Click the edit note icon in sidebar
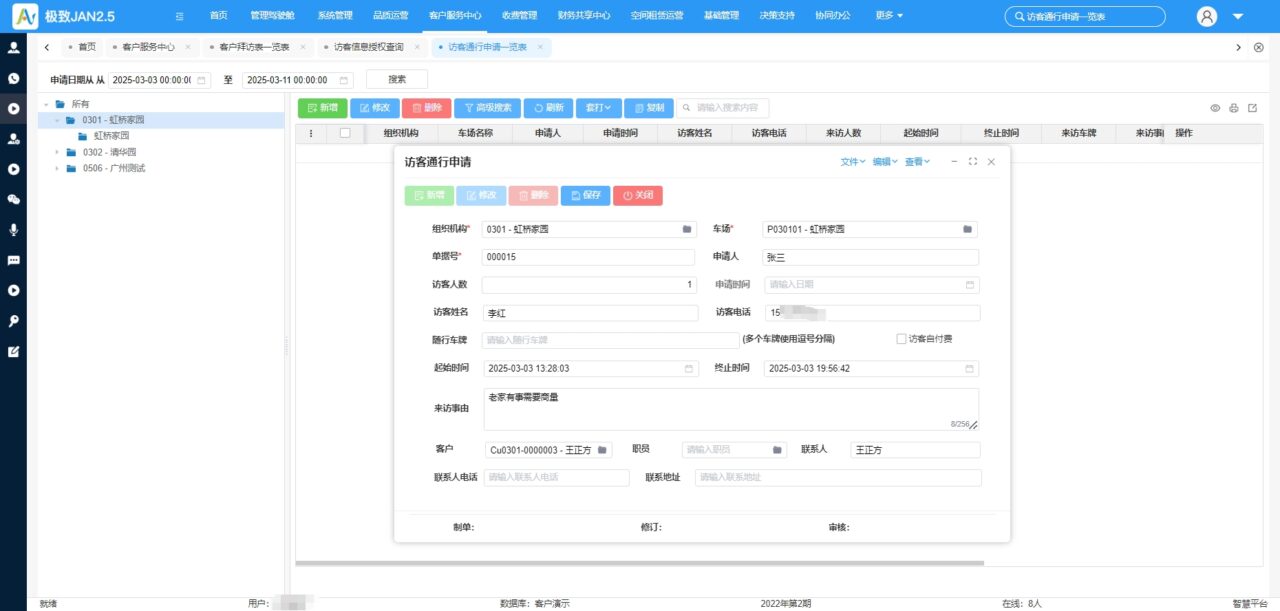The image size is (1280, 611). coord(14,351)
